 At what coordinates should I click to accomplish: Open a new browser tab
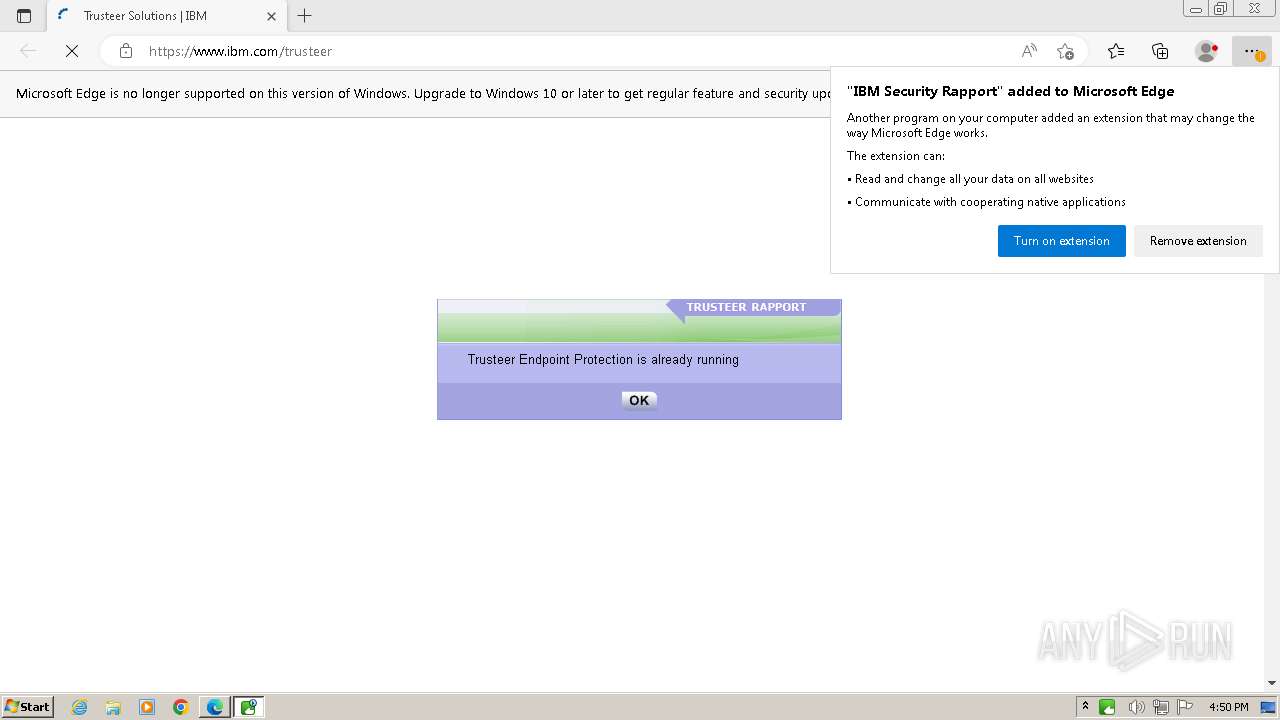(305, 16)
